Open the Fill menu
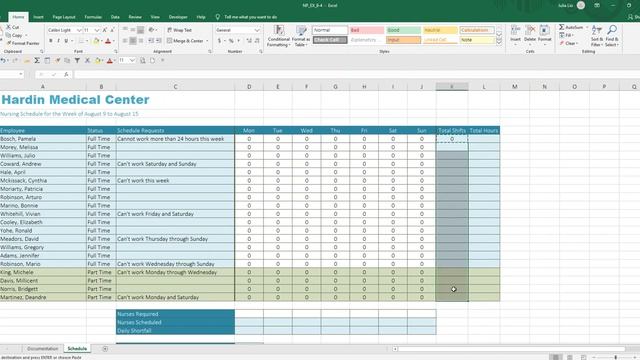Viewport: 640px width, 360px height. point(567,35)
